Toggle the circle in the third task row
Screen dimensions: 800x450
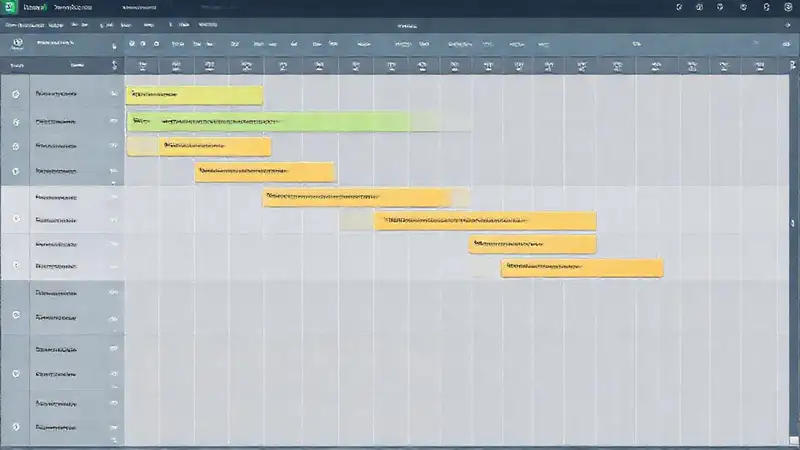click(16, 146)
